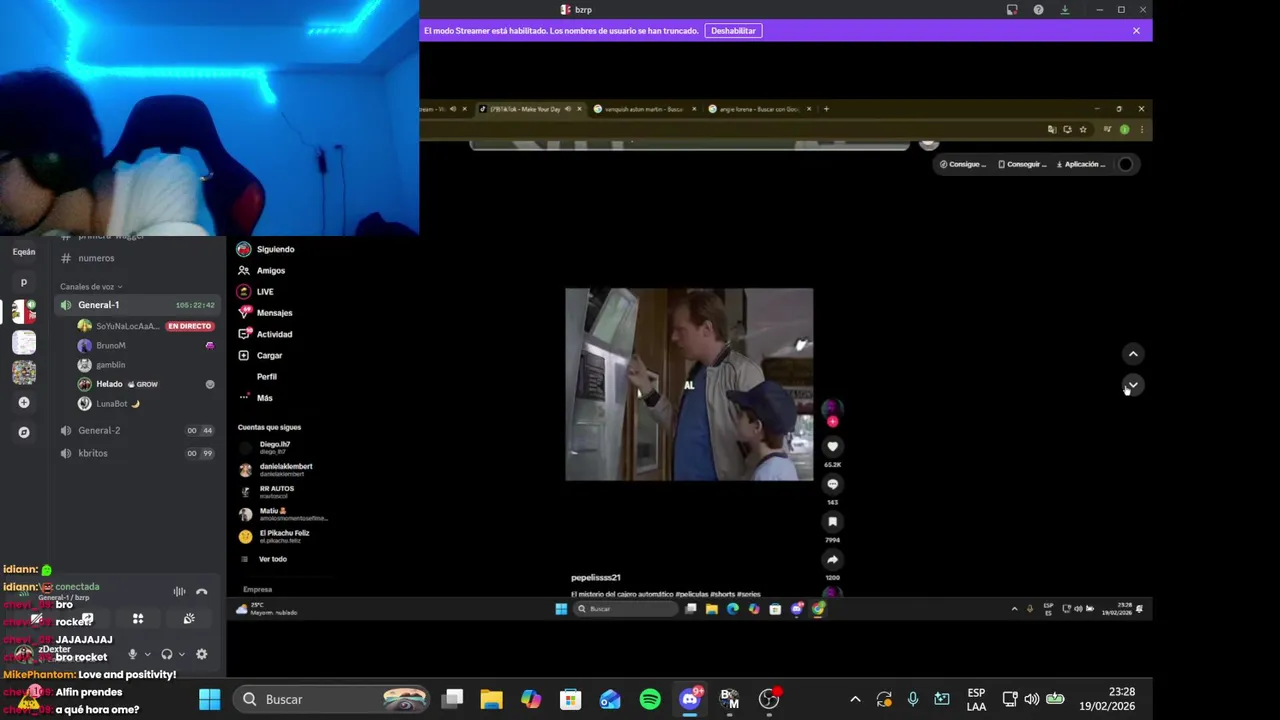Open Discord activities grid button

[138, 619]
